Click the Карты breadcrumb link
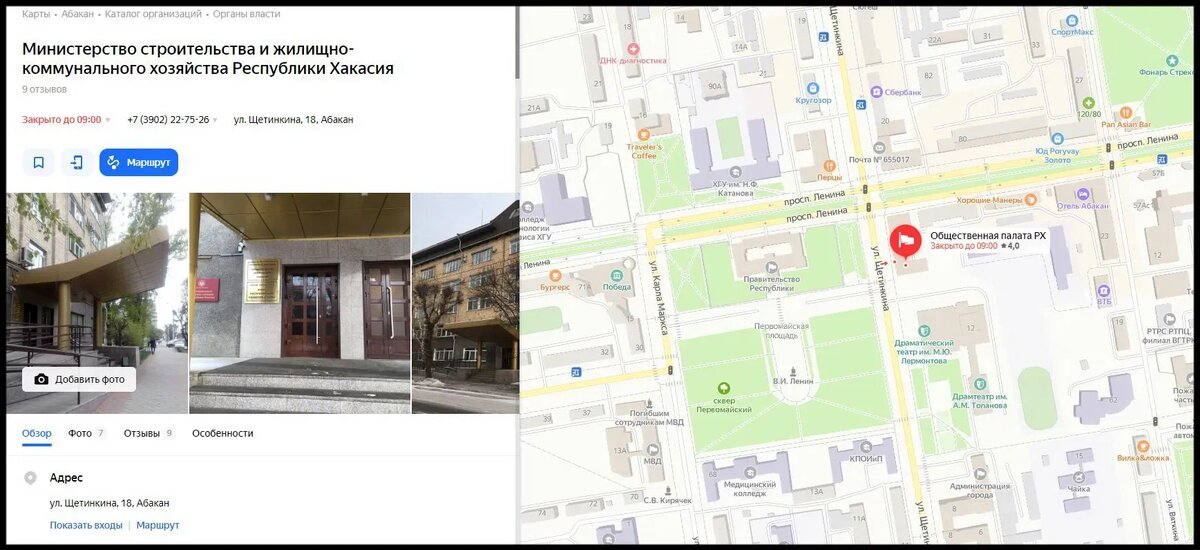The height and width of the screenshot is (550, 1200). click(36, 14)
